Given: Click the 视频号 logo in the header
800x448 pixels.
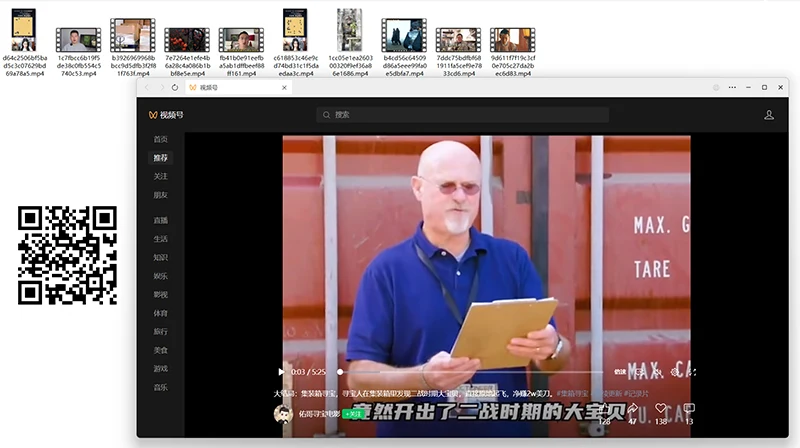Looking at the screenshot, I should 166,115.
